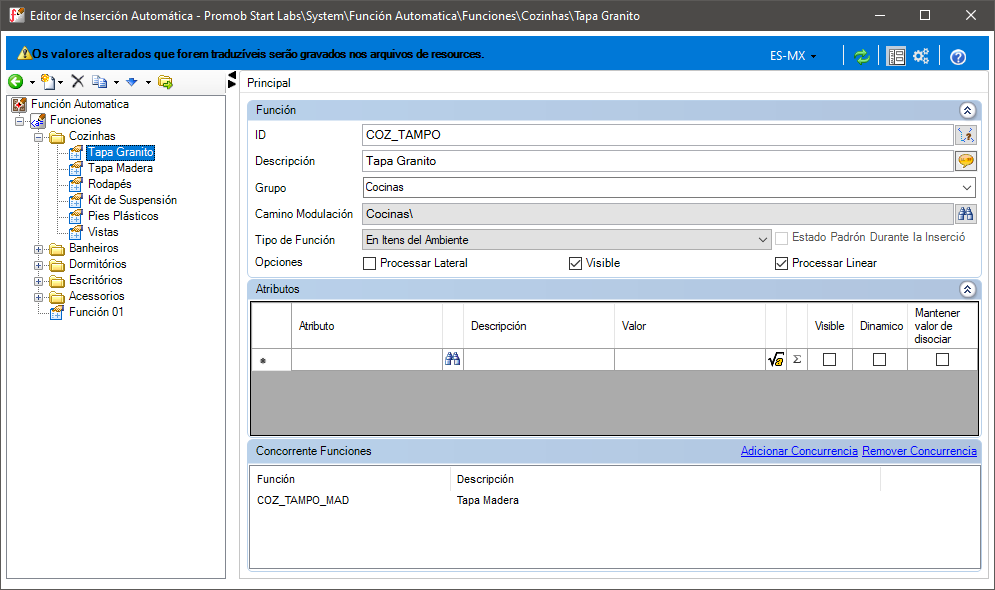This screenshot has width=995, height=590.
Task: Collapse the Atributos section chevron
Action: 967,289
